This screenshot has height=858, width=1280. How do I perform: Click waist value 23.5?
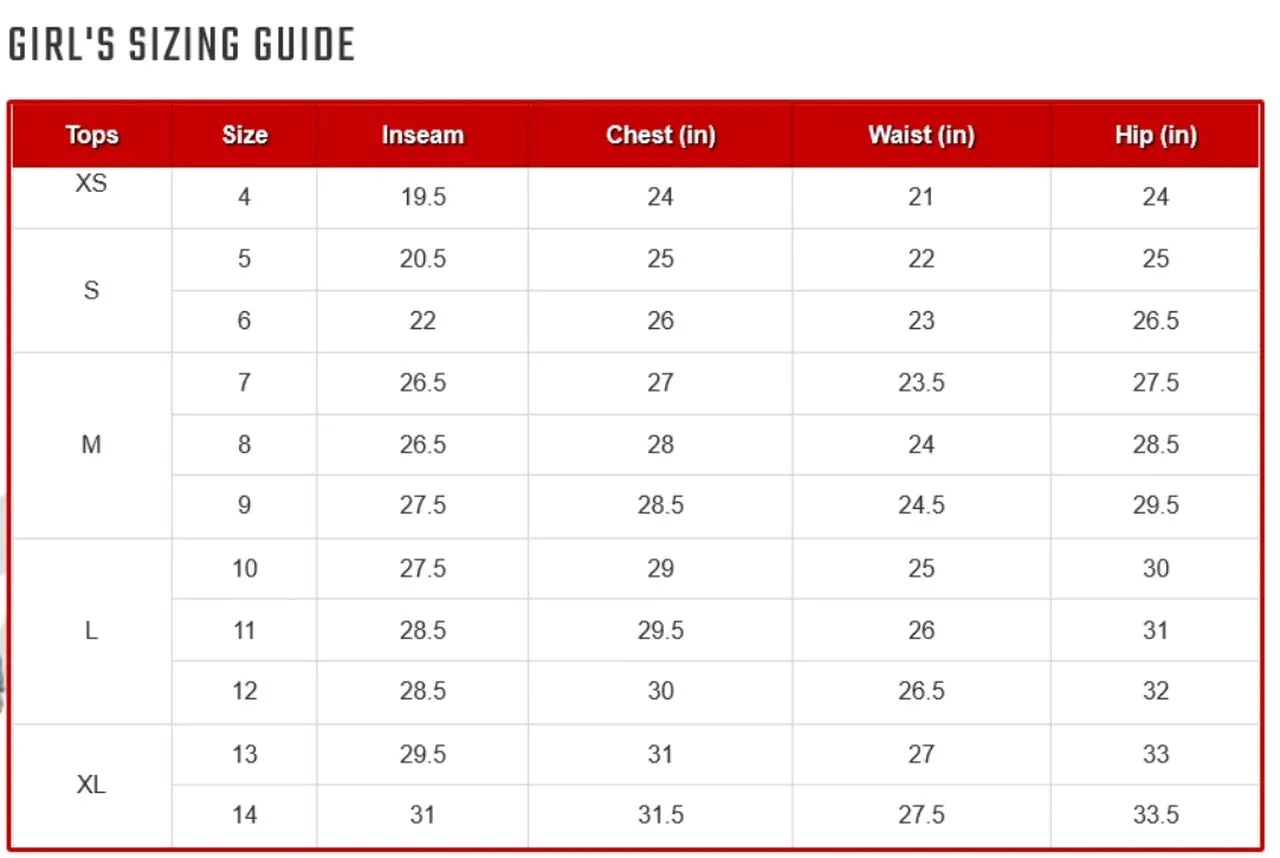tap(921, 383)
